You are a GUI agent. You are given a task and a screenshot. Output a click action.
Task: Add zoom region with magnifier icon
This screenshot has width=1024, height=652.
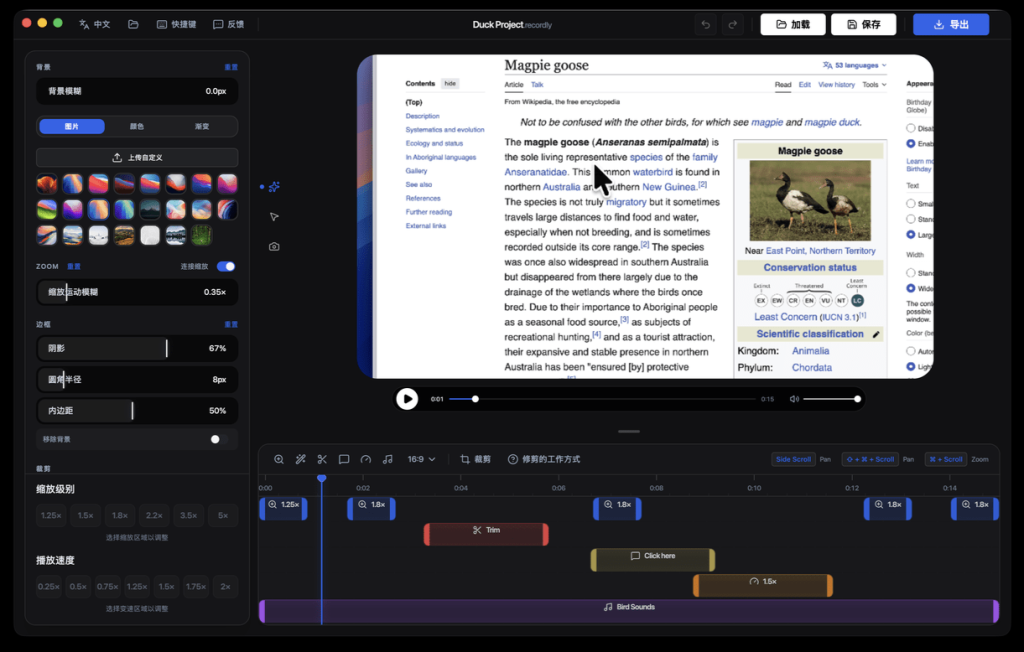279,459
